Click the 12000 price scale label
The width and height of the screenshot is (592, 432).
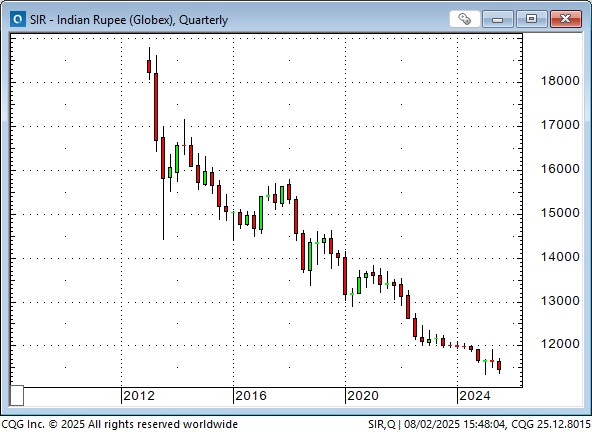point(560,344)
